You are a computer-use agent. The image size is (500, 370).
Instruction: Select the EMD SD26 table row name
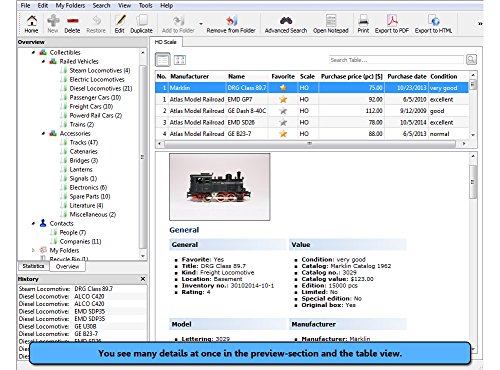tap(241, 122)
